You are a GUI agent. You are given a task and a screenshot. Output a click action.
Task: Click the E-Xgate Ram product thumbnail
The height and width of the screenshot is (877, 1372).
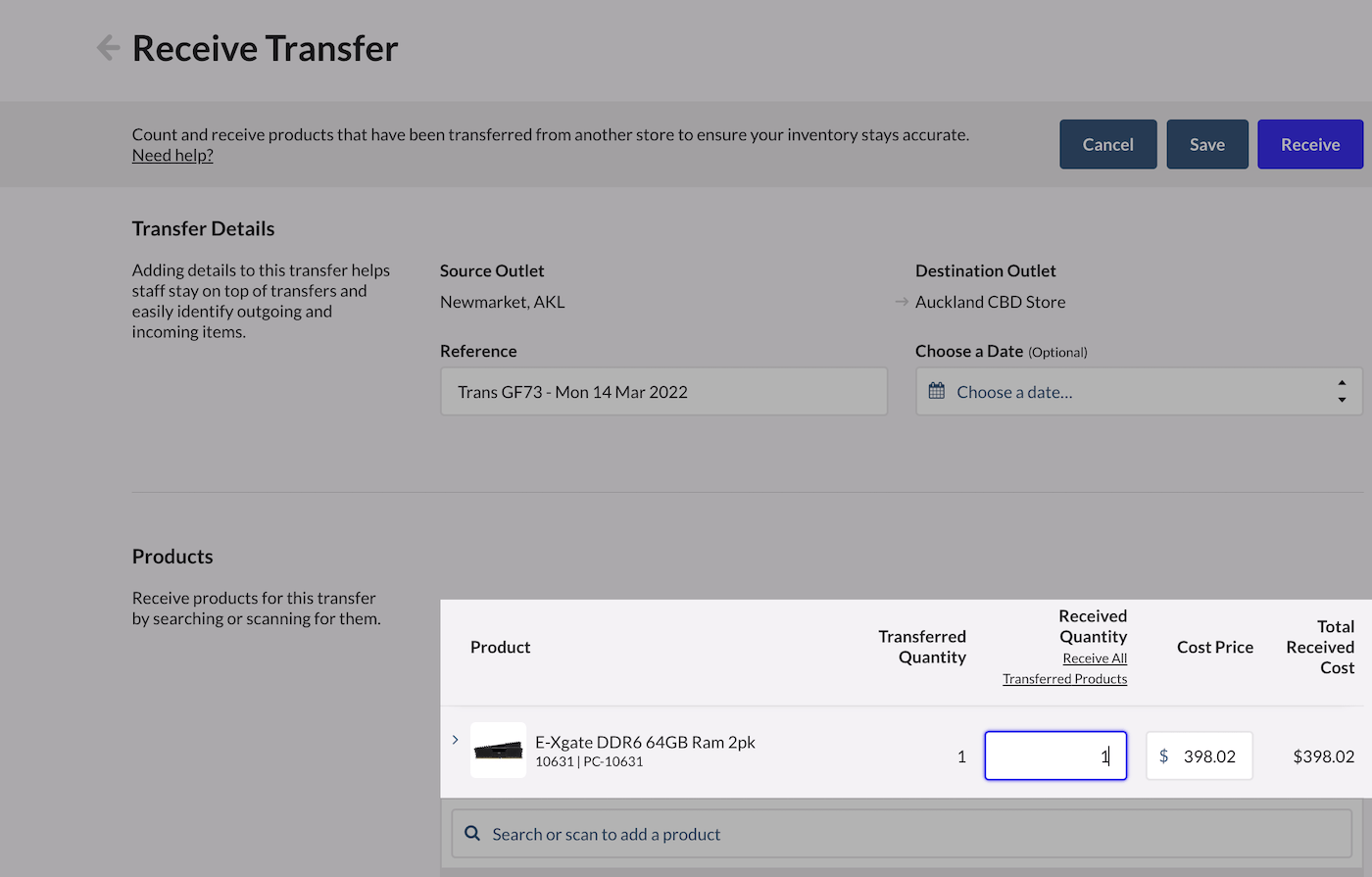498,751
